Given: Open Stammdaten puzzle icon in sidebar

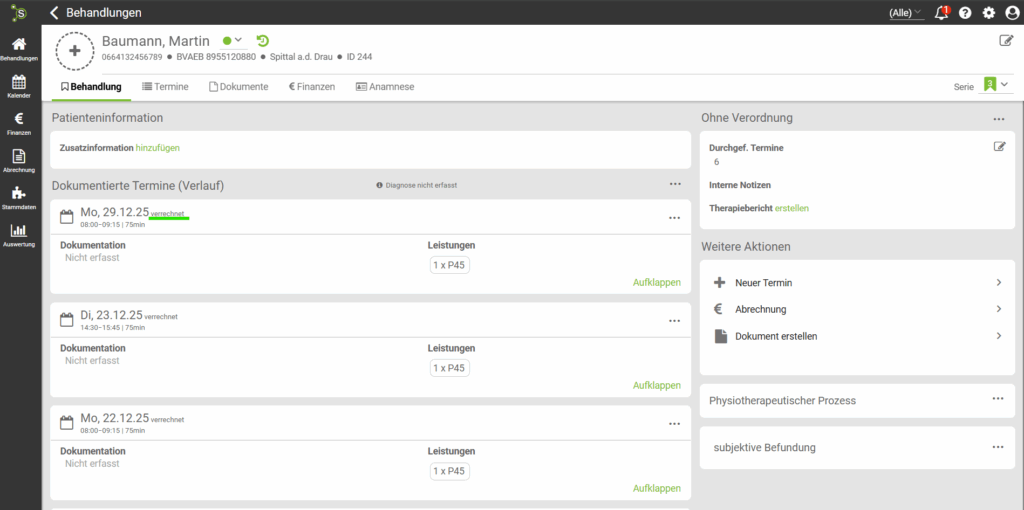Looking at the screenshot, I should (x=19, y=197).
